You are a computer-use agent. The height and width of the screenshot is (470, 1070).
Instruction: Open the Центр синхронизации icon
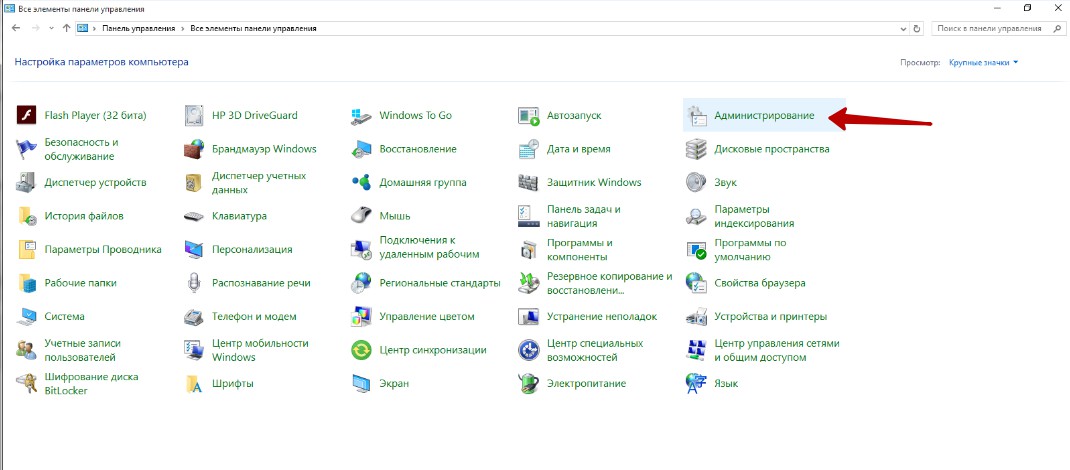click(x=361, y=350)
